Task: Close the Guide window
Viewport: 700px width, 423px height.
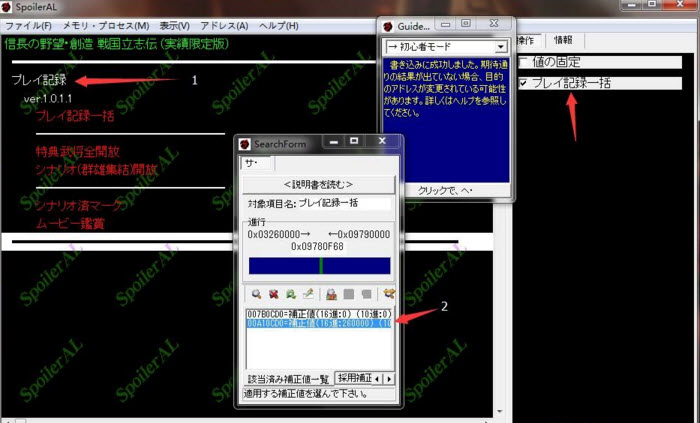Action: point(494,23)
